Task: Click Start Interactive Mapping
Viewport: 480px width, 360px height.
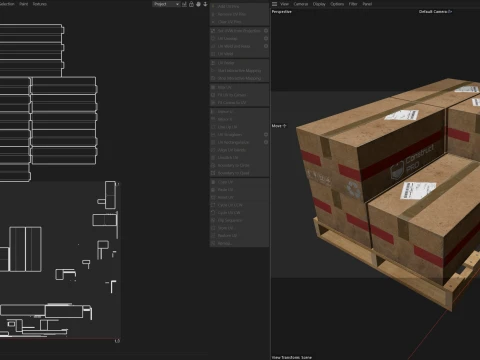Action: pos(239,70)
